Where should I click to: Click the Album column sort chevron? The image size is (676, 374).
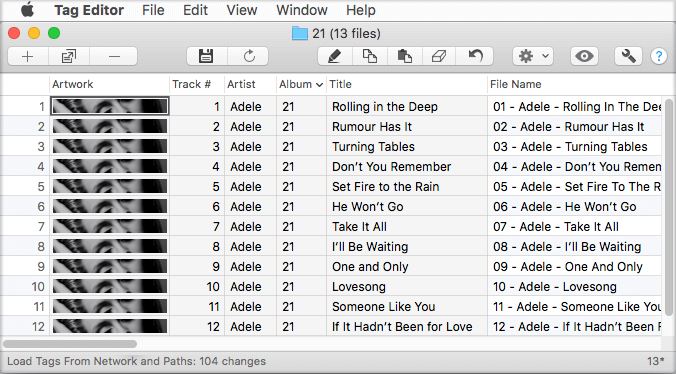(x=319, y=85)
